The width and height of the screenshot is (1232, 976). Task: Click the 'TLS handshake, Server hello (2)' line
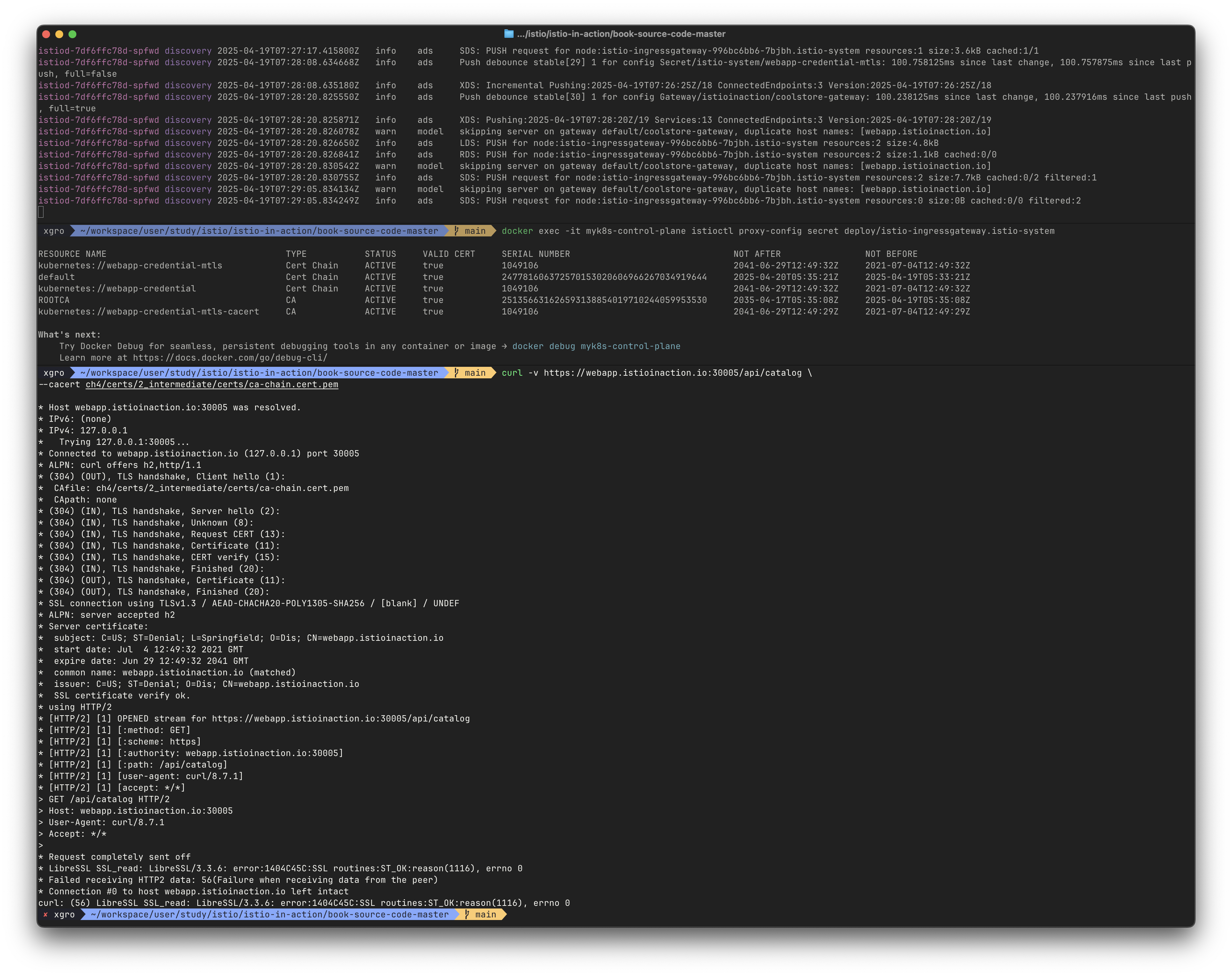pyautogui.click(x=159, y=511)
